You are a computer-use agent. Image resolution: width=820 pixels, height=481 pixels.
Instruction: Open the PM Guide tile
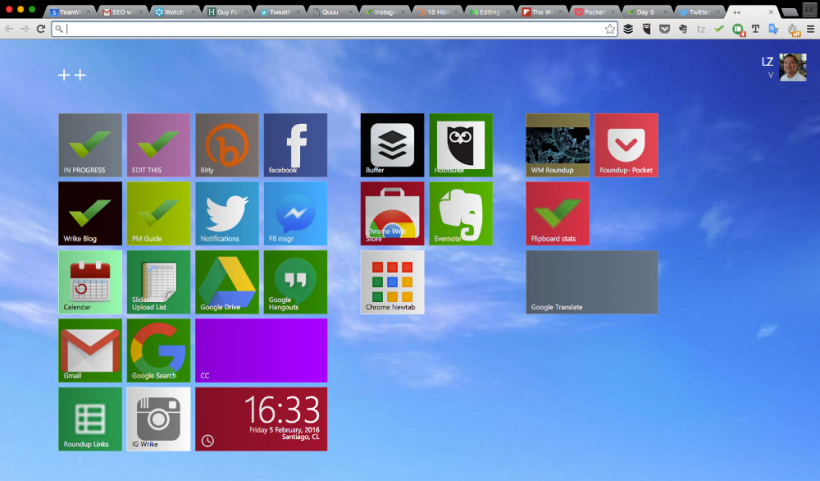pyautogui.click(x=158, y=213)
